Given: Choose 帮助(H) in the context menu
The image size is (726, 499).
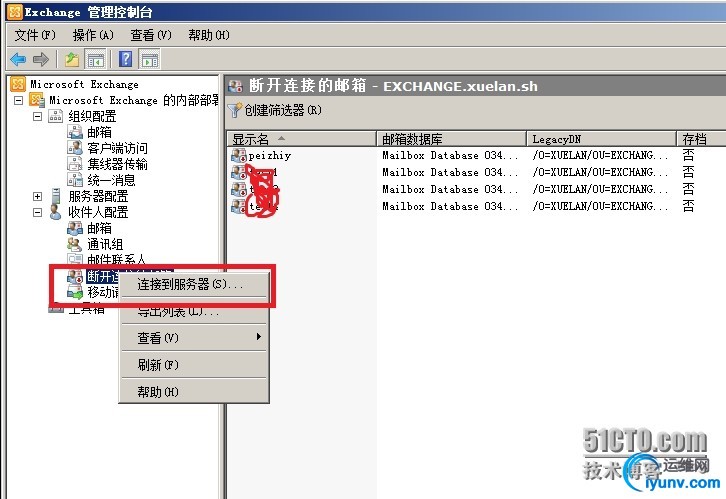Looking at the screenshot, I should click(194, 392).
